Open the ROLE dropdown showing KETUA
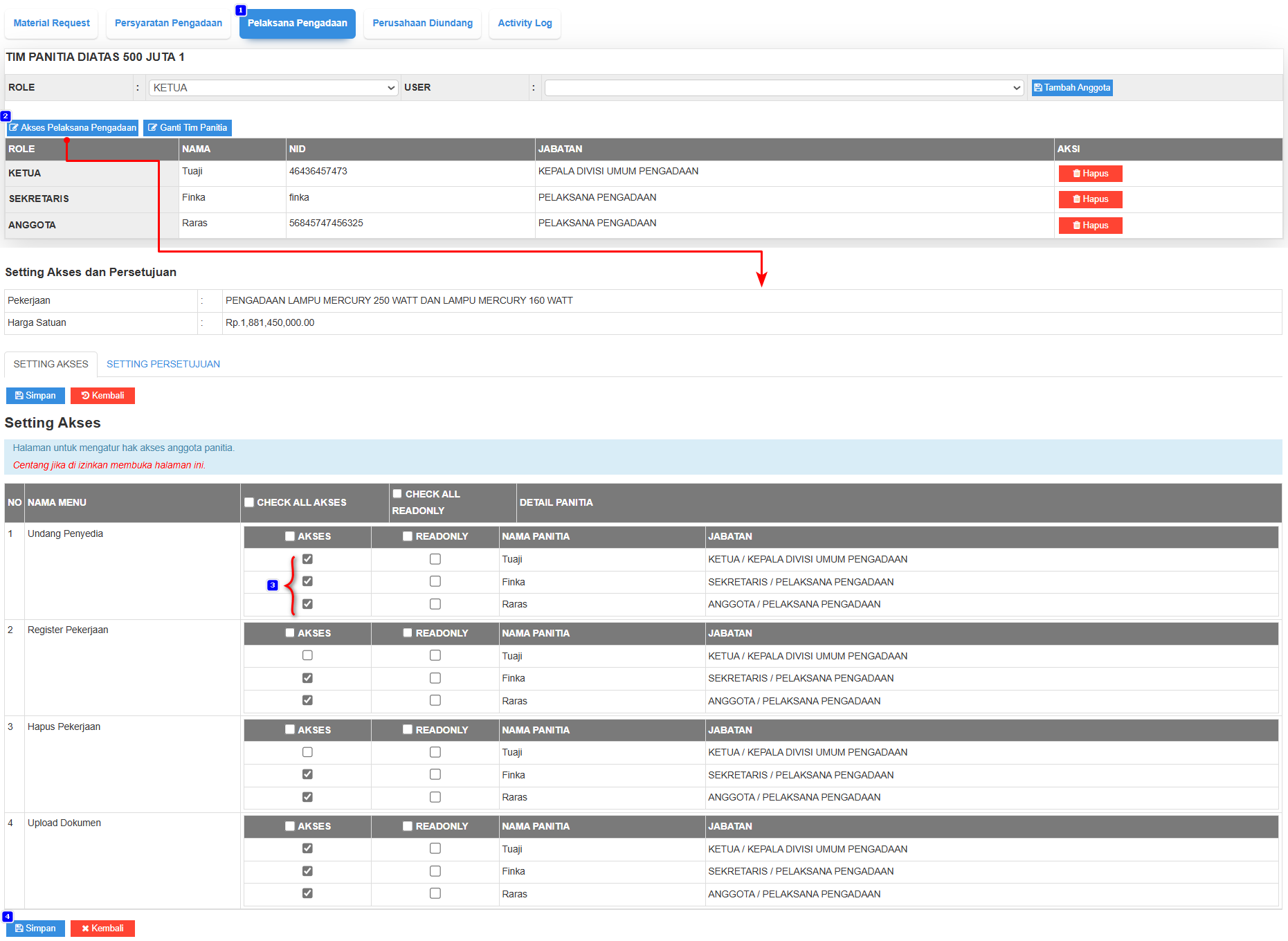 [273, 88]
